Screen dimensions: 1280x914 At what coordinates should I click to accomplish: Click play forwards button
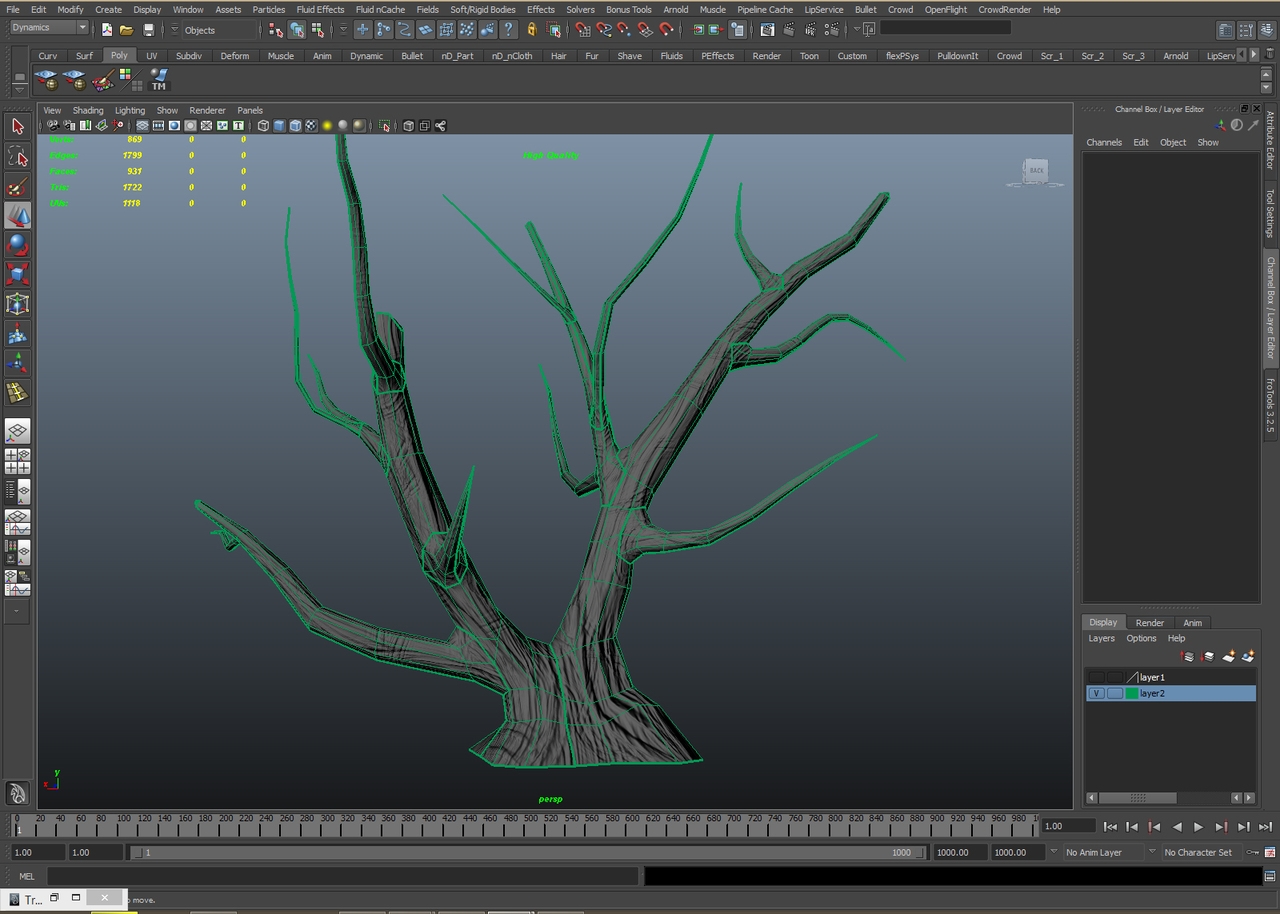[1198, 827]
